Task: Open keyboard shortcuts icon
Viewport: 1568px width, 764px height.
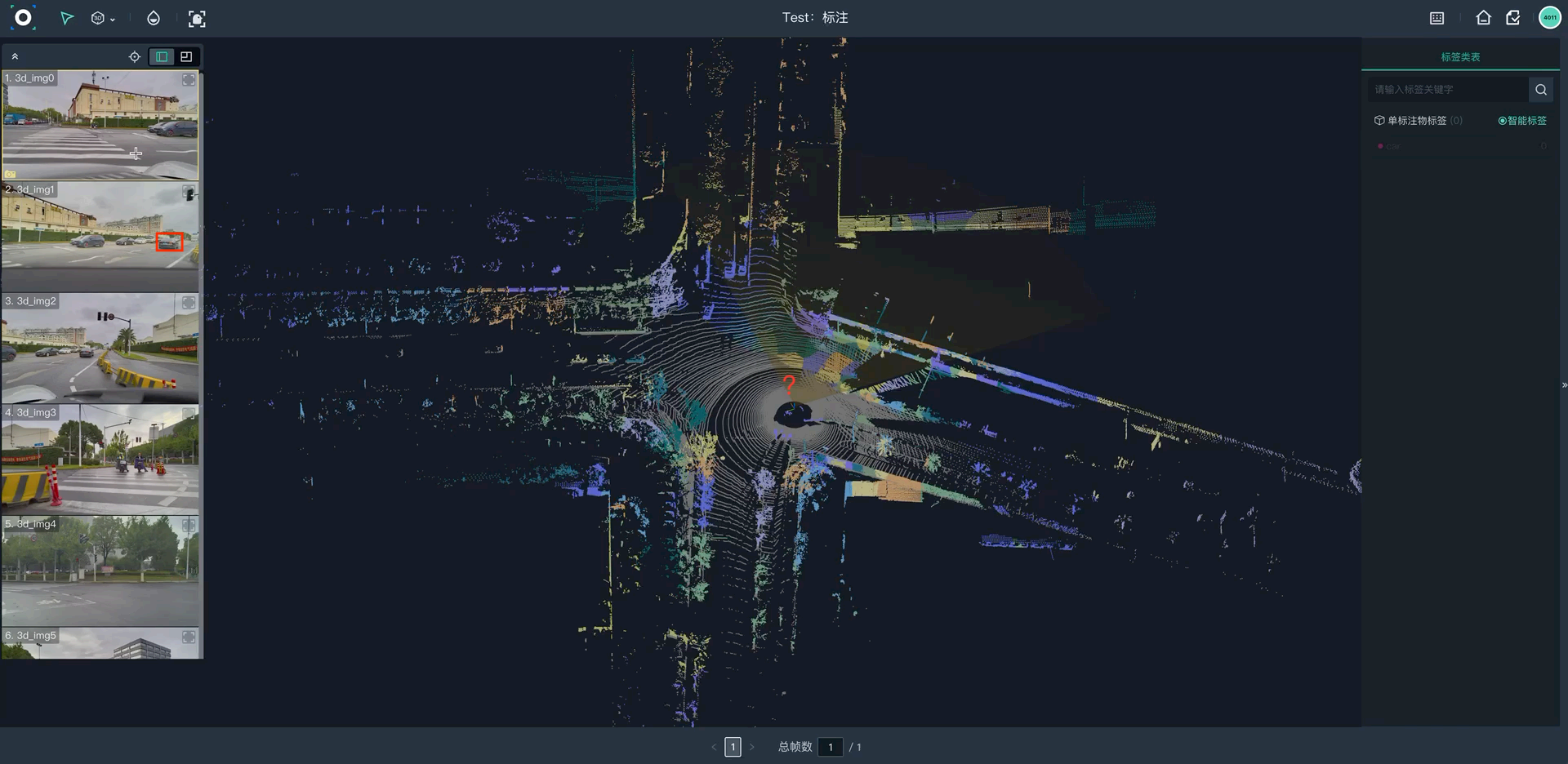Action: pos(1437,18)
